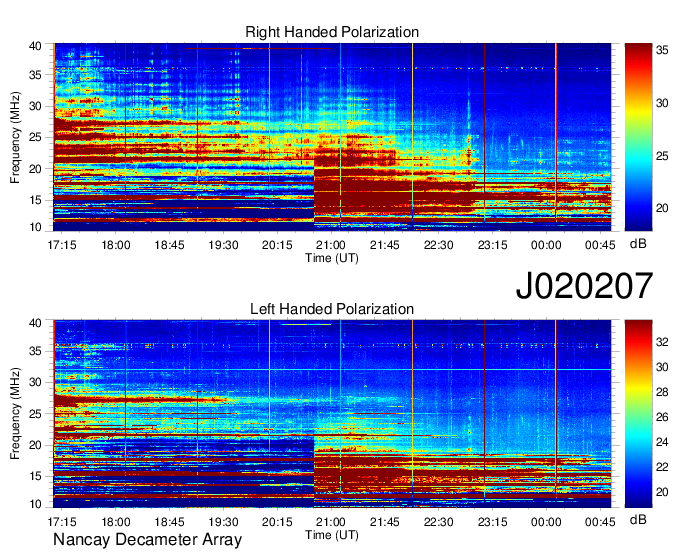680x552 pixels.
Task: Click the 'Left Handed Polarization' plot title
Action: pyautogui.click(x=332, y=309)
